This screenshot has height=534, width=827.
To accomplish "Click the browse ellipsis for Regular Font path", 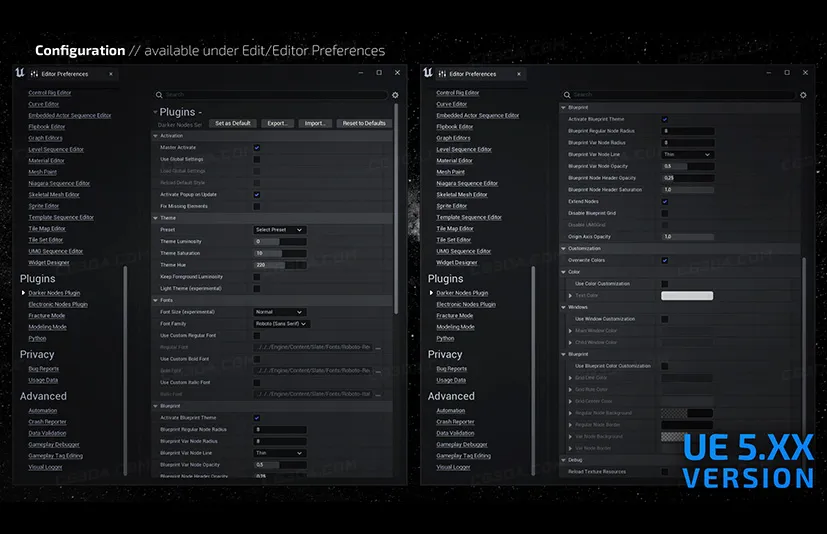I will (378, 348).
